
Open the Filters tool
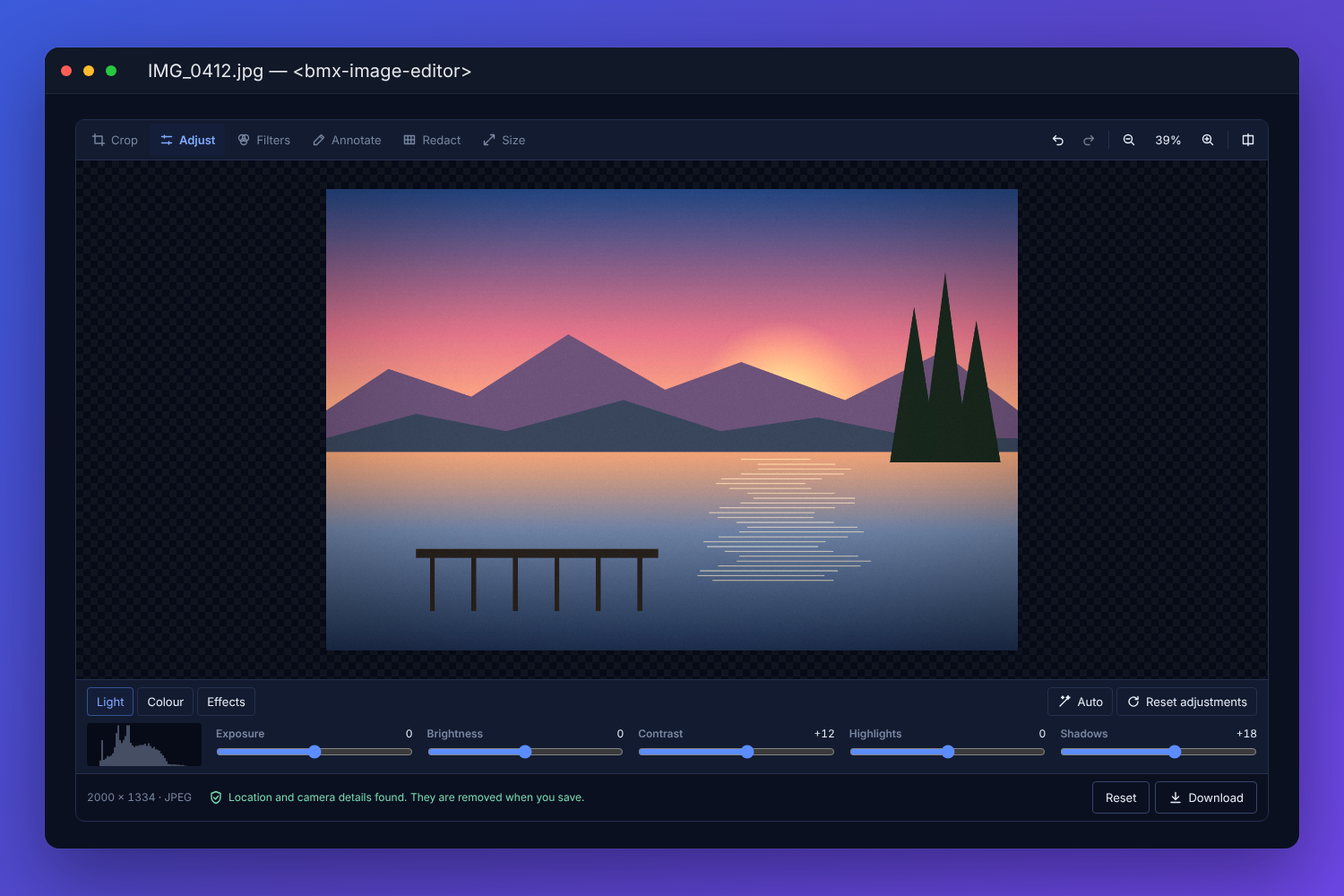point(264,140)
